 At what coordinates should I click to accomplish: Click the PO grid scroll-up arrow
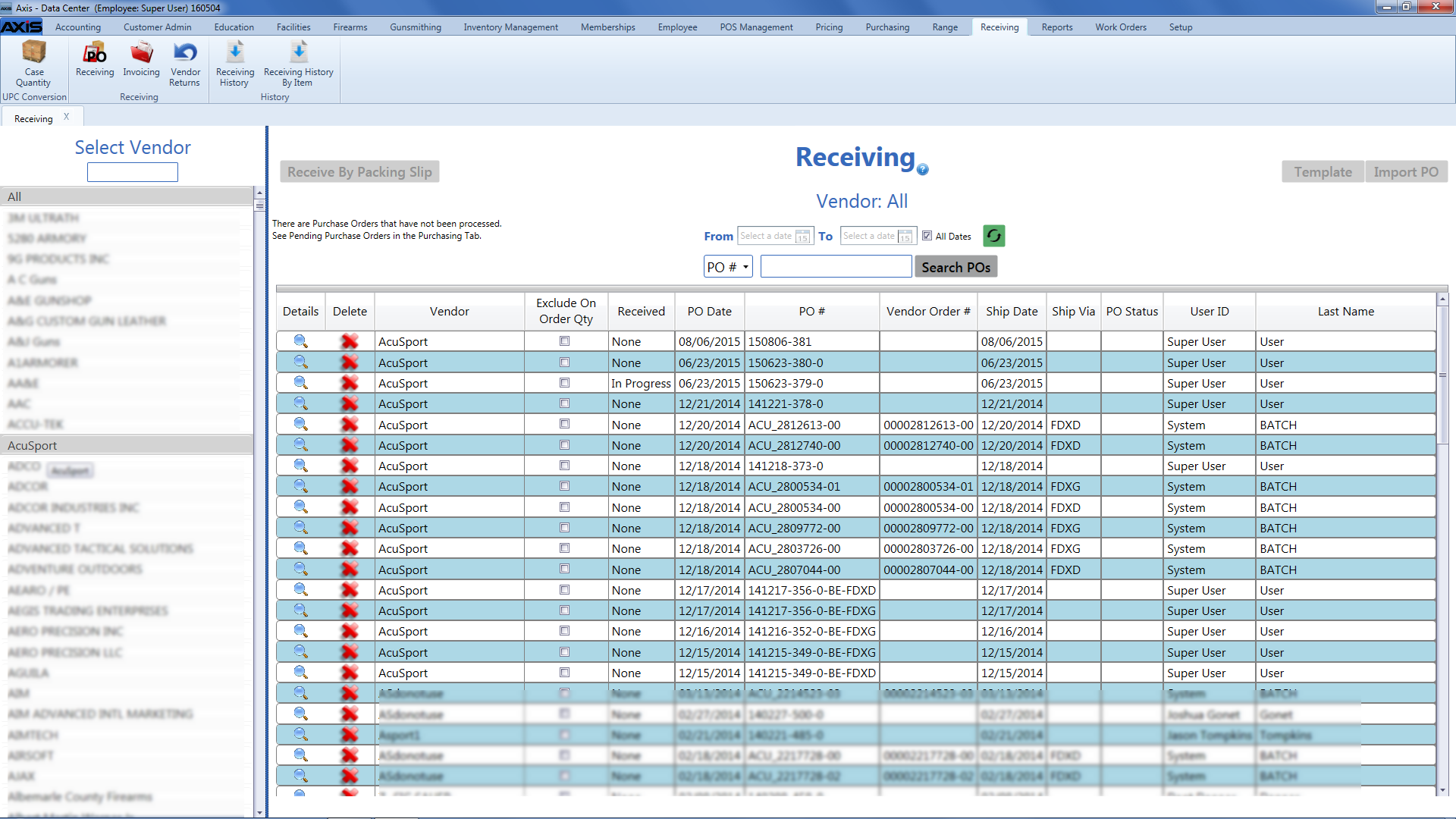click(x=1442, y=300)
